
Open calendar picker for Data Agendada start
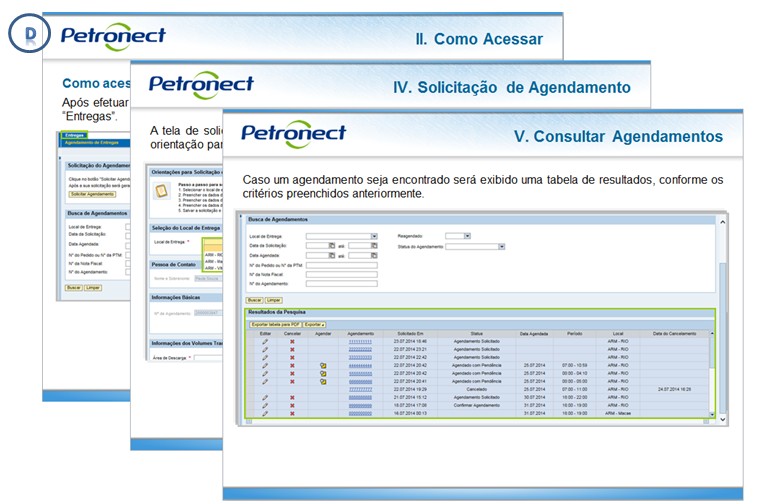[x=332, y=256]
